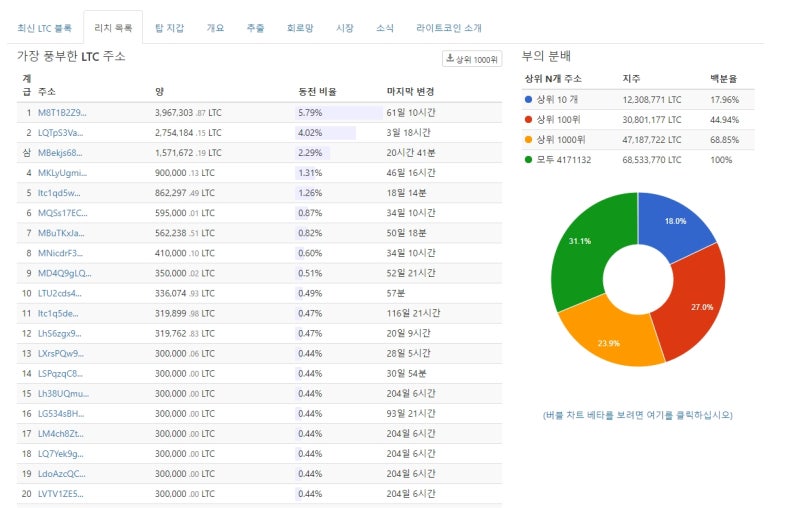Image resolution: width=800 pixels, height=508 pixels.
Task: Click the 가장 풍부한 LTC 주소 heading
Action: 71,56
